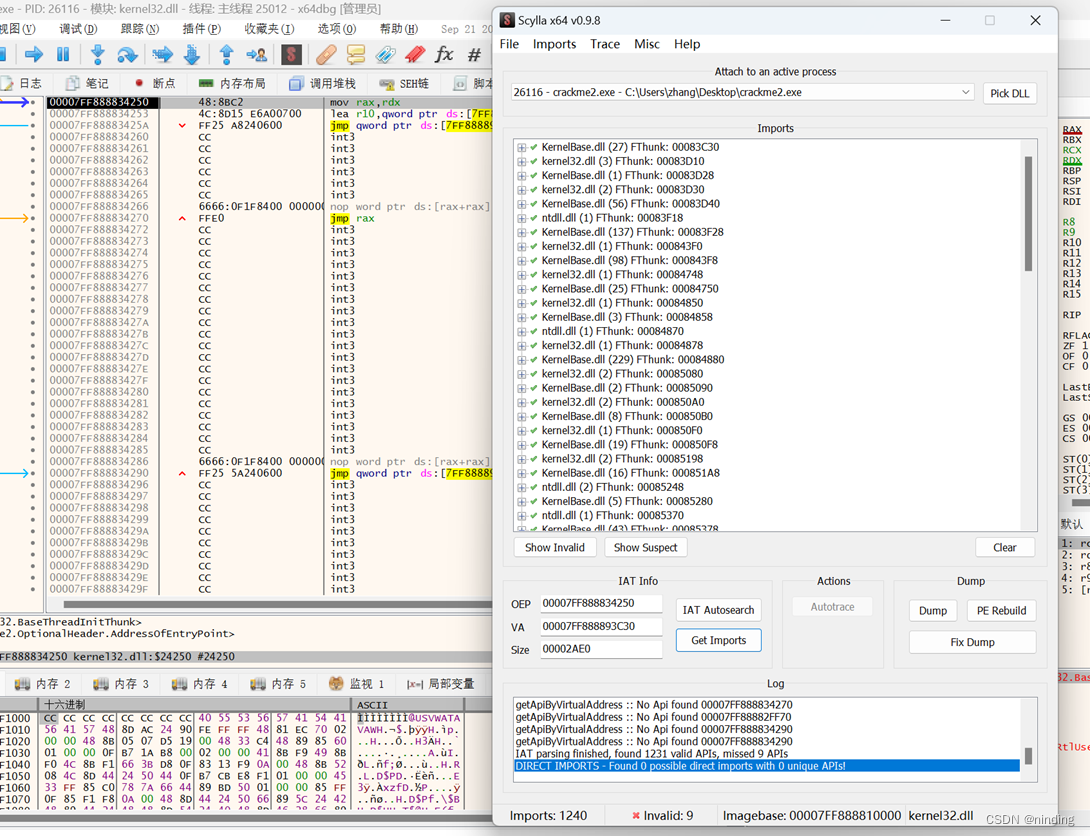The width and height of the screenshot is (1090, 836).
Task: Click the Run arrow icon in x64dbg toolbar
Action: 33,54
